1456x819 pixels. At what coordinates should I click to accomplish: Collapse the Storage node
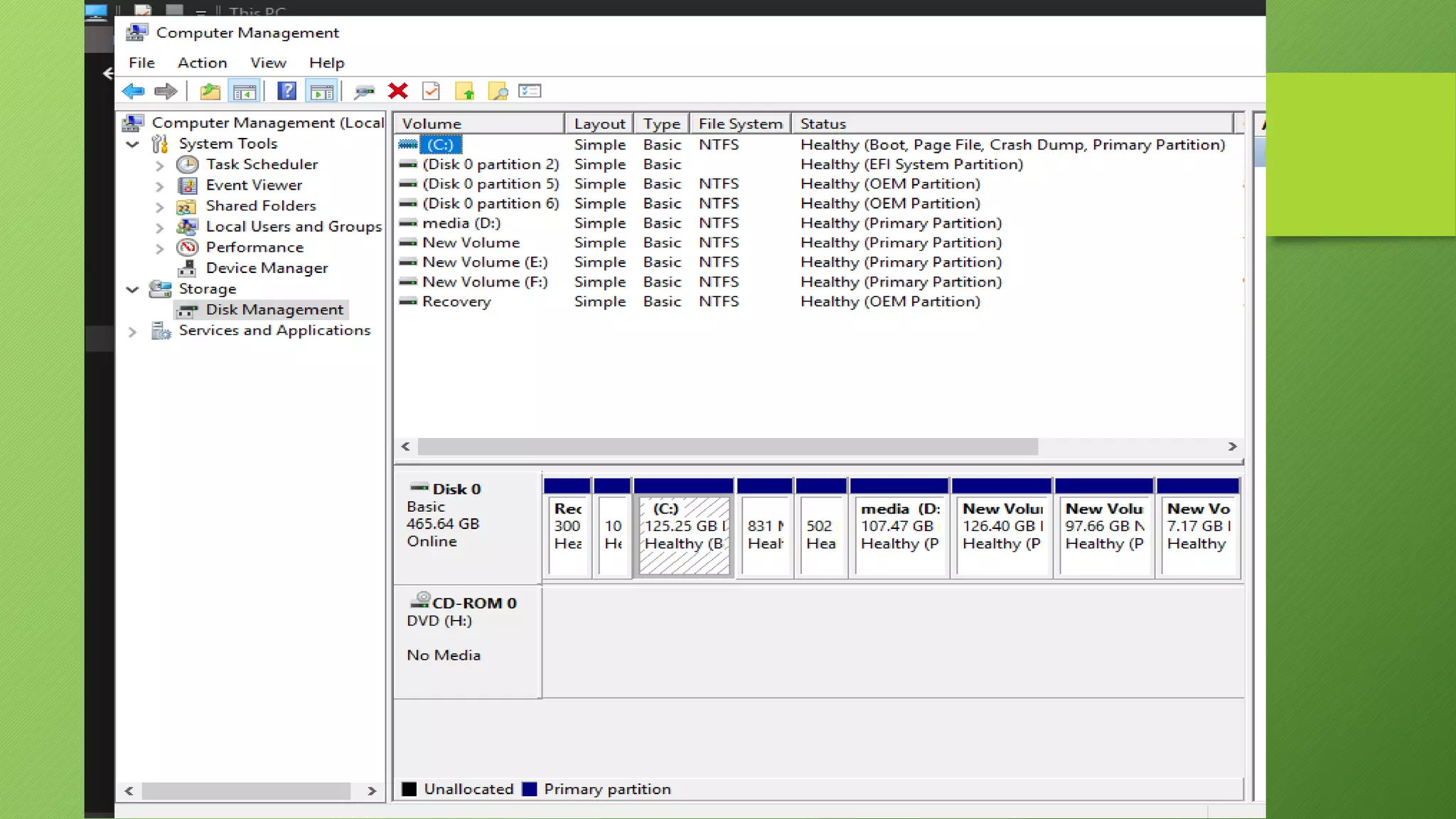click(132, 289)
